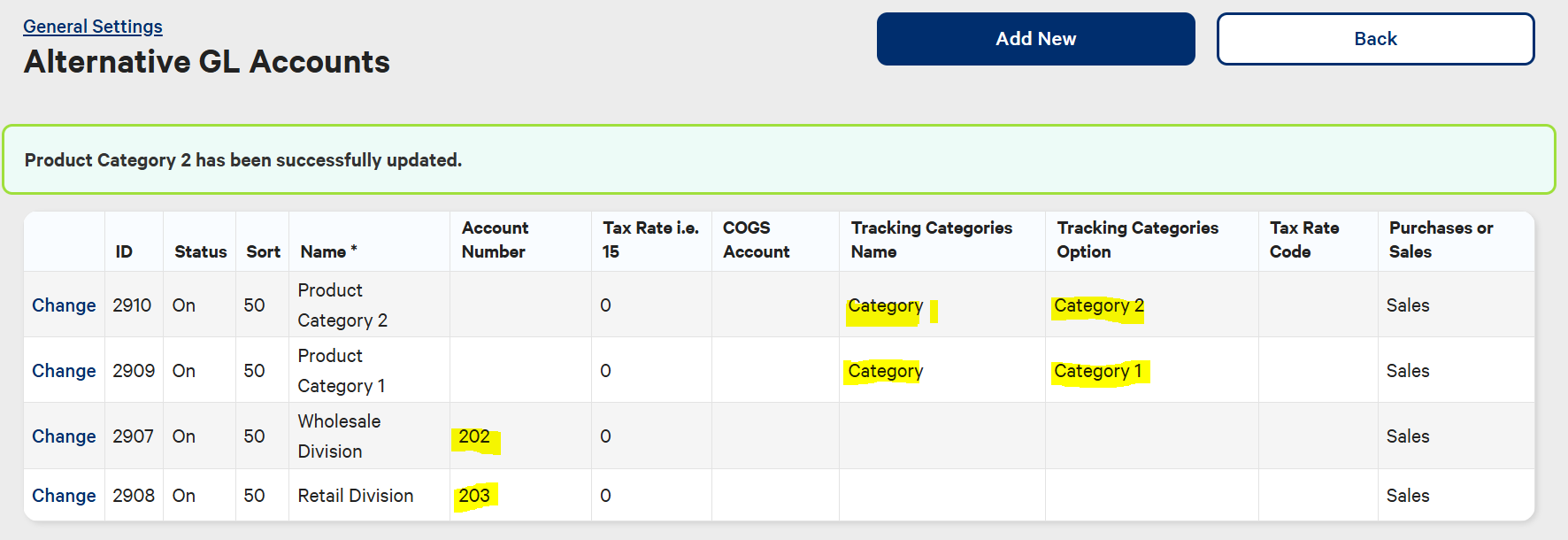This screenshot has height=540, width=1568.
Task: Change the Product Category 1 record
Action: coord(63,370)
